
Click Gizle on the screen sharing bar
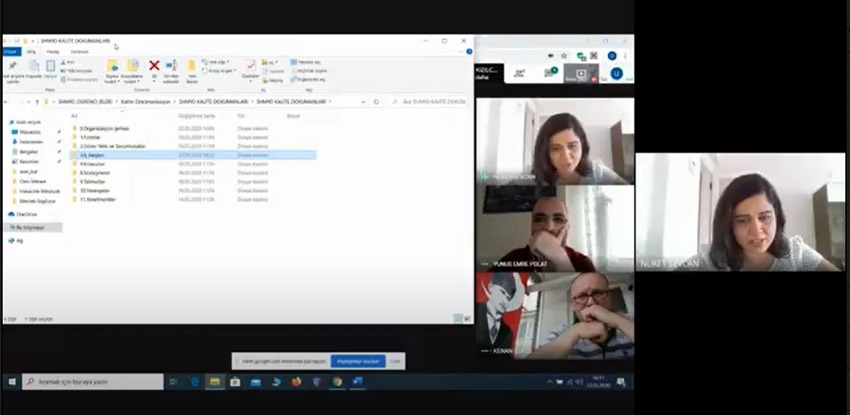396,360
